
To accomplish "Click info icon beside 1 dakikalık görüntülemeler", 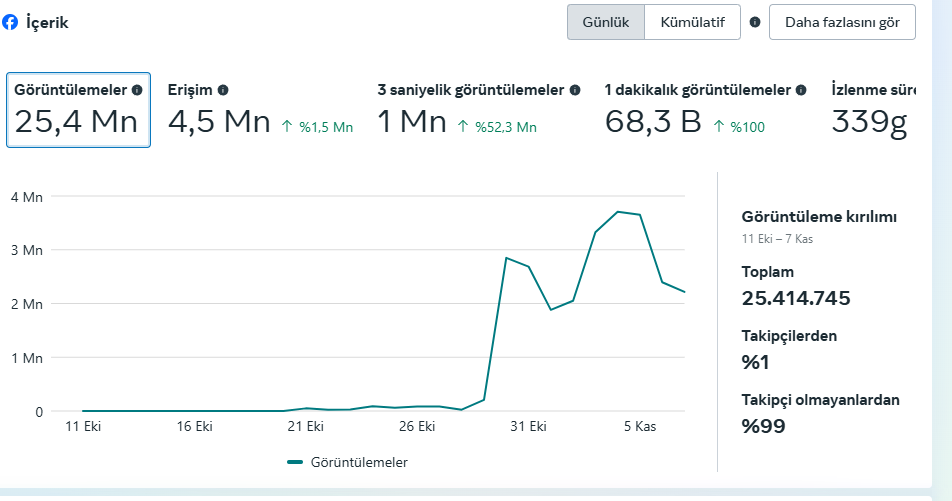I will 801,90.
